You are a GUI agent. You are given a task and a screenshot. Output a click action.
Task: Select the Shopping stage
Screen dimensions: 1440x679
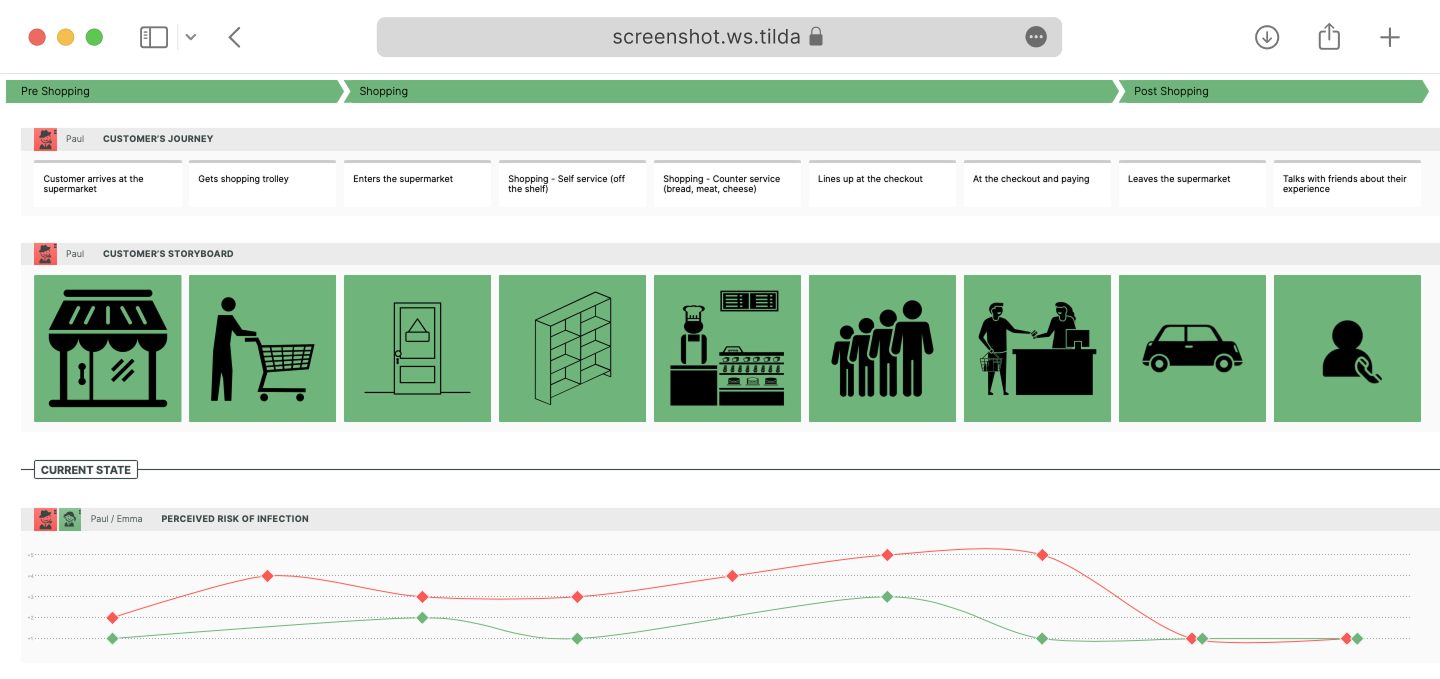(731, 91)
